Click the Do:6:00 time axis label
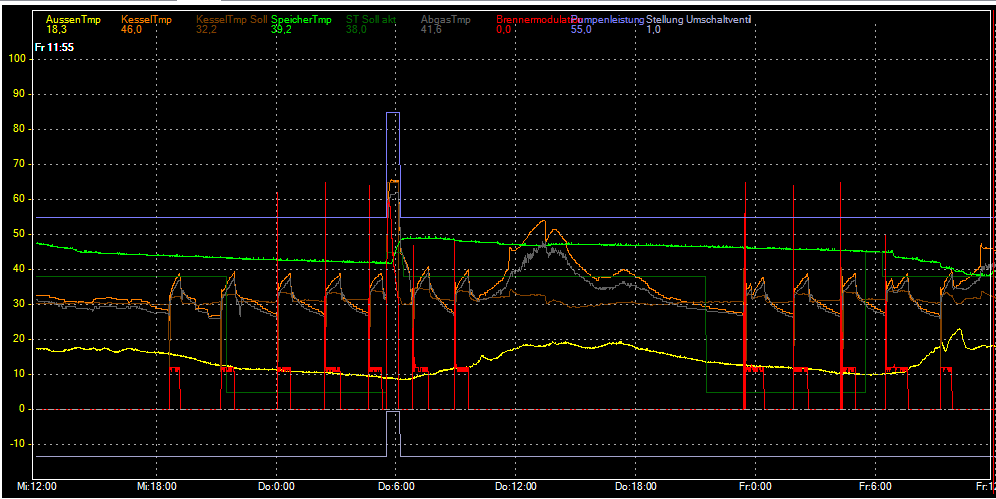 [x=396, y=487]
